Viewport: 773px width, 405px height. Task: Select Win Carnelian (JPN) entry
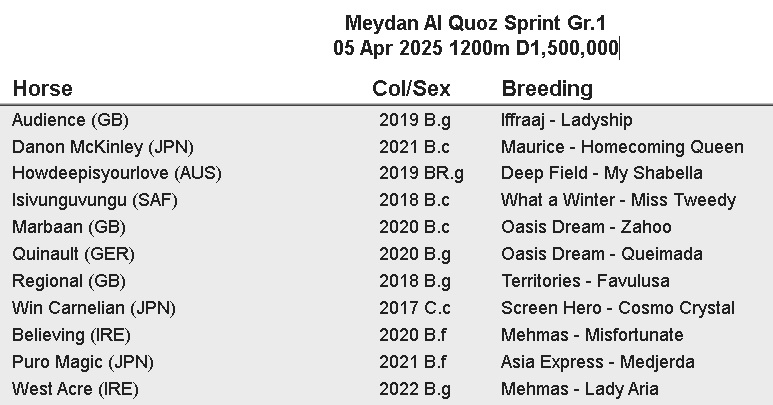point(100,308)
